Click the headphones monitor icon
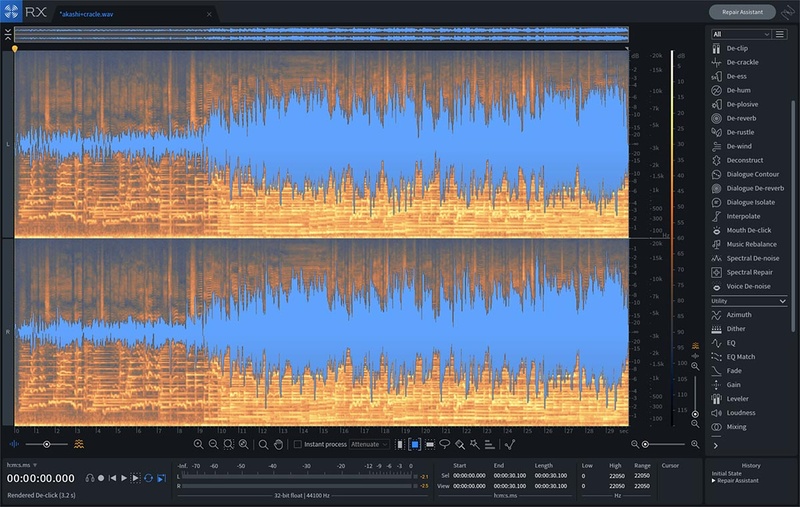800x507 pixels. coord(90,478)
